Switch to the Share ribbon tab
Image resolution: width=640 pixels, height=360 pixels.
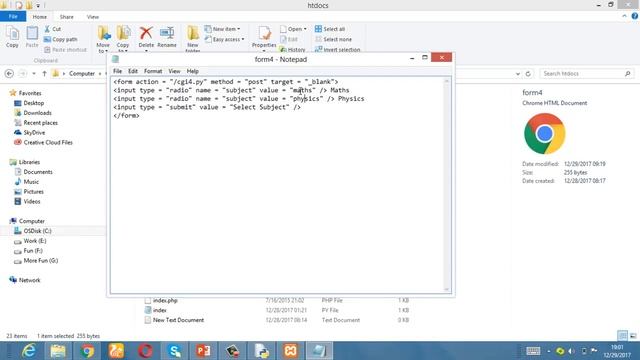67,17
